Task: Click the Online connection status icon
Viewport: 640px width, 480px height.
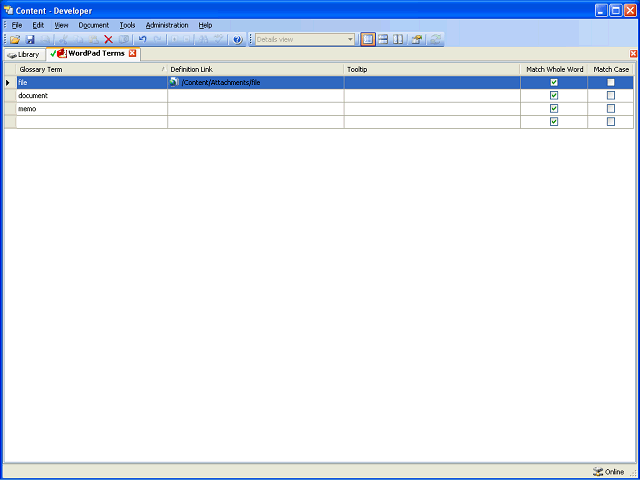Action: click(x=598, y=472)
